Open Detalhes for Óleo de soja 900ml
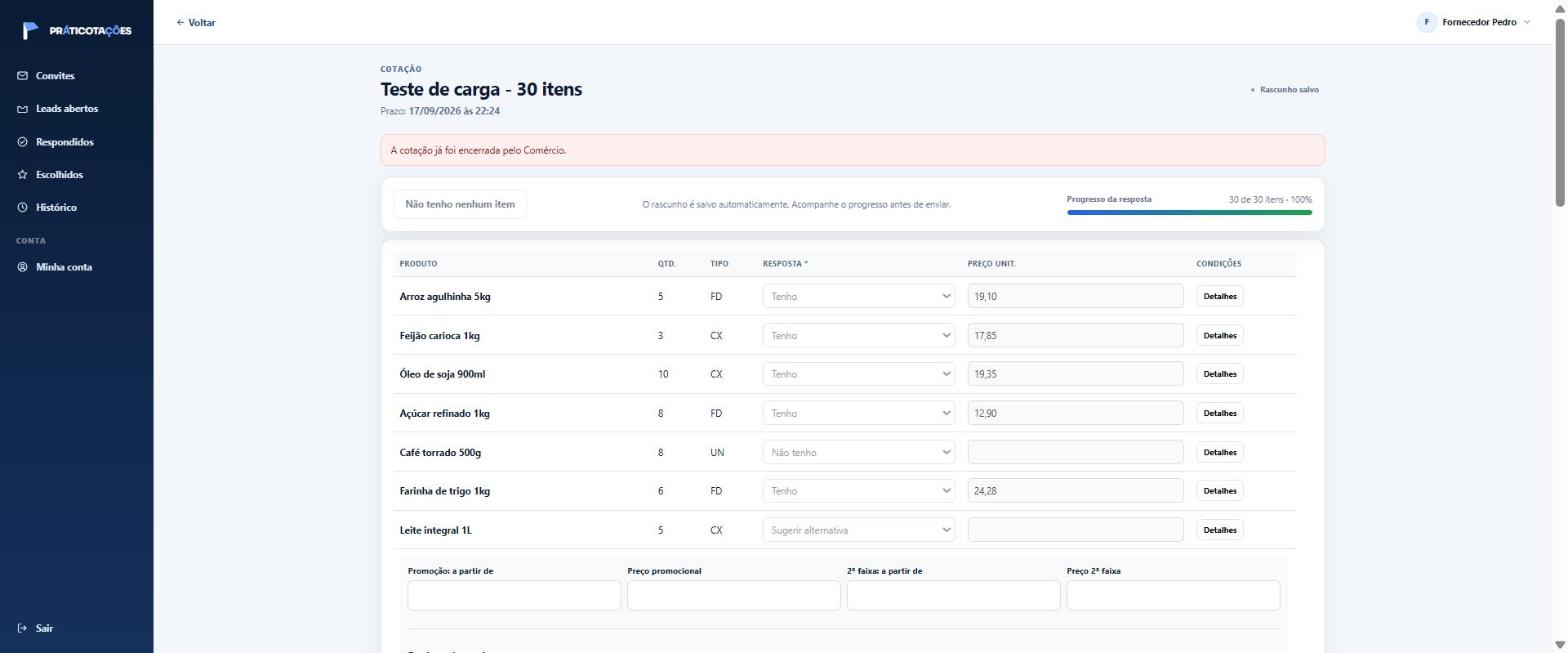Image resolution: width=1568 pixels, height=653 pixels. (x=1219, y=374)
